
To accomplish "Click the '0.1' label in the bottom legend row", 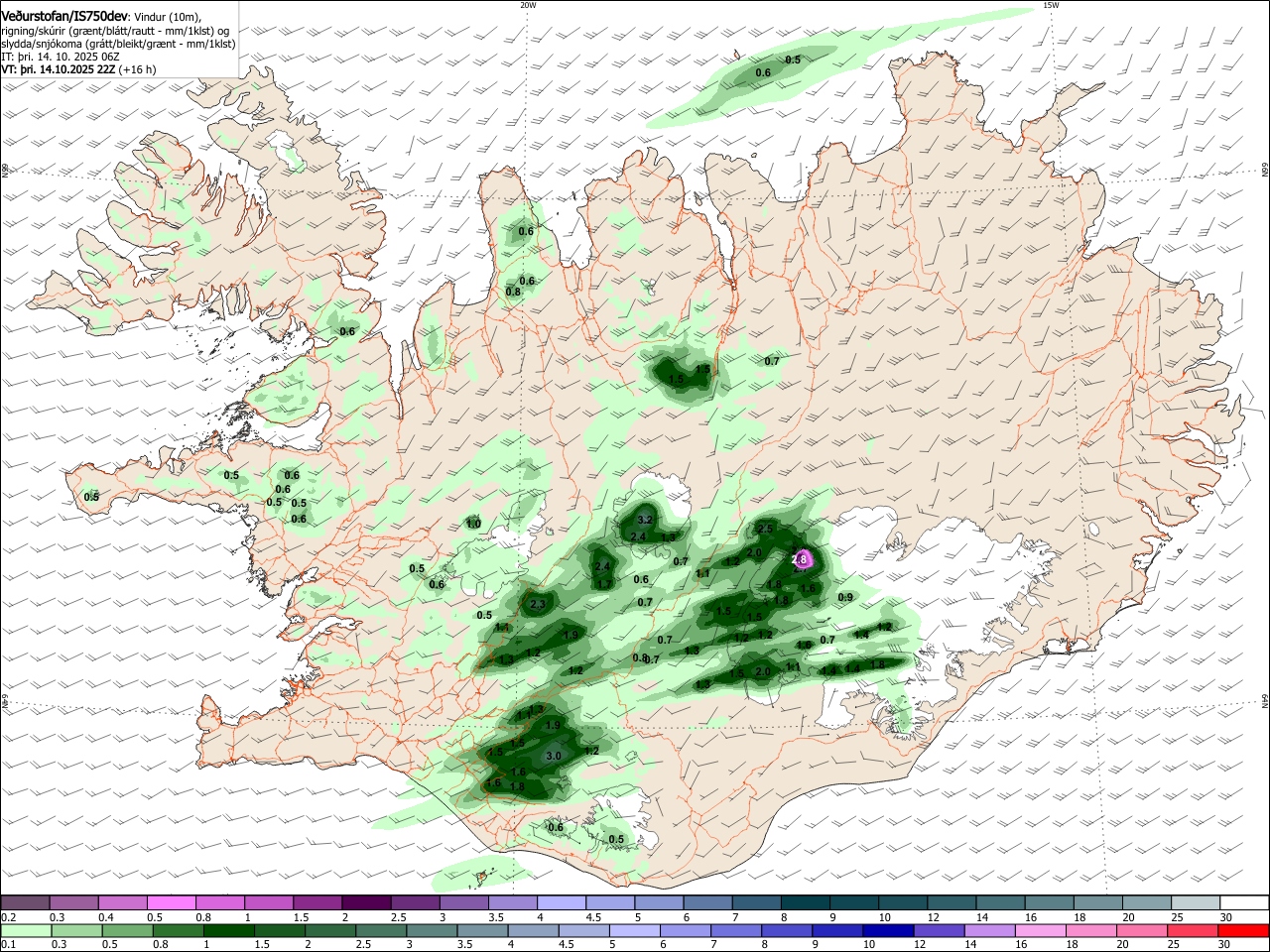I will [x=8, y=945].
